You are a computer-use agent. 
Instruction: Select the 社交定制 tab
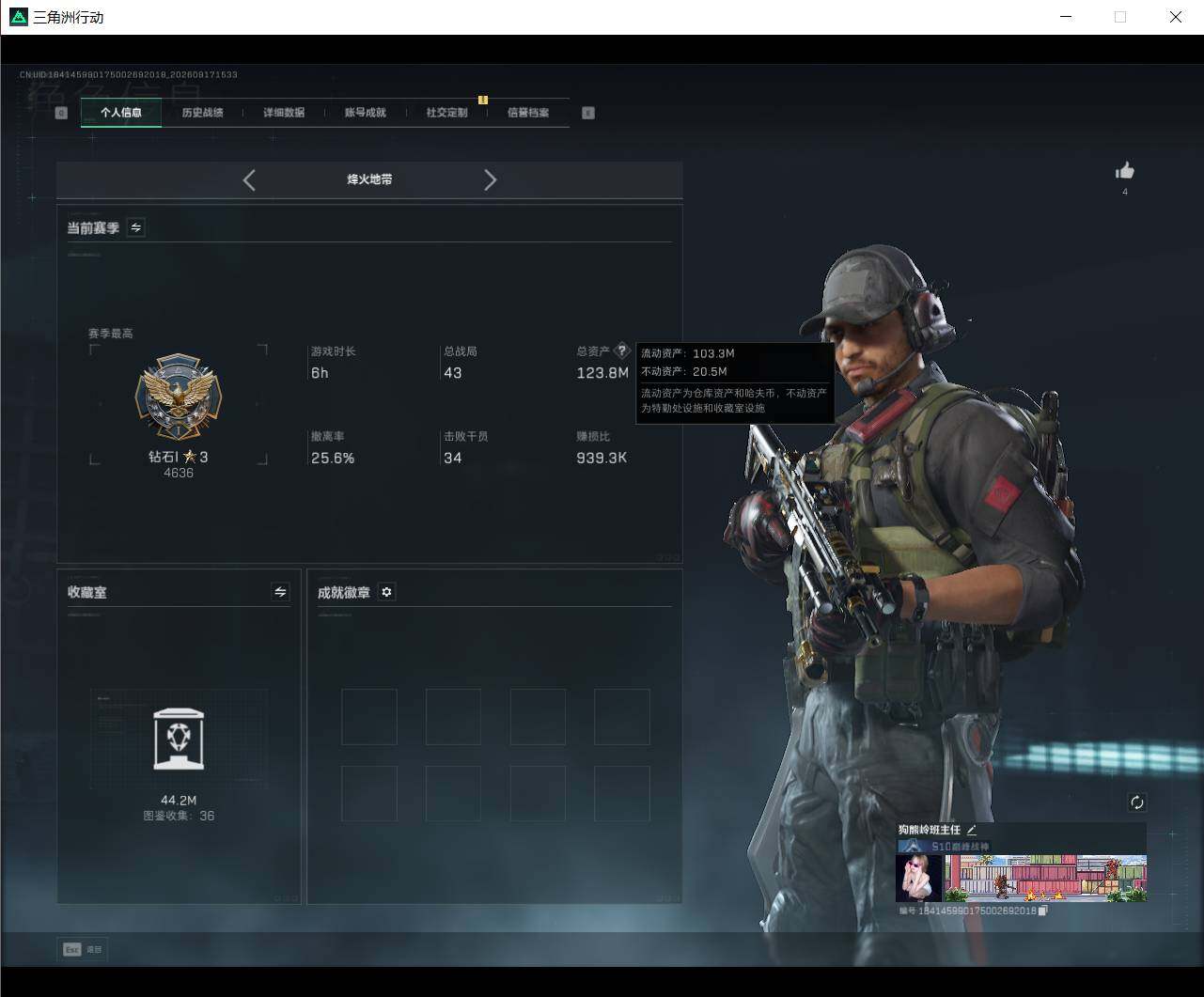446,113
